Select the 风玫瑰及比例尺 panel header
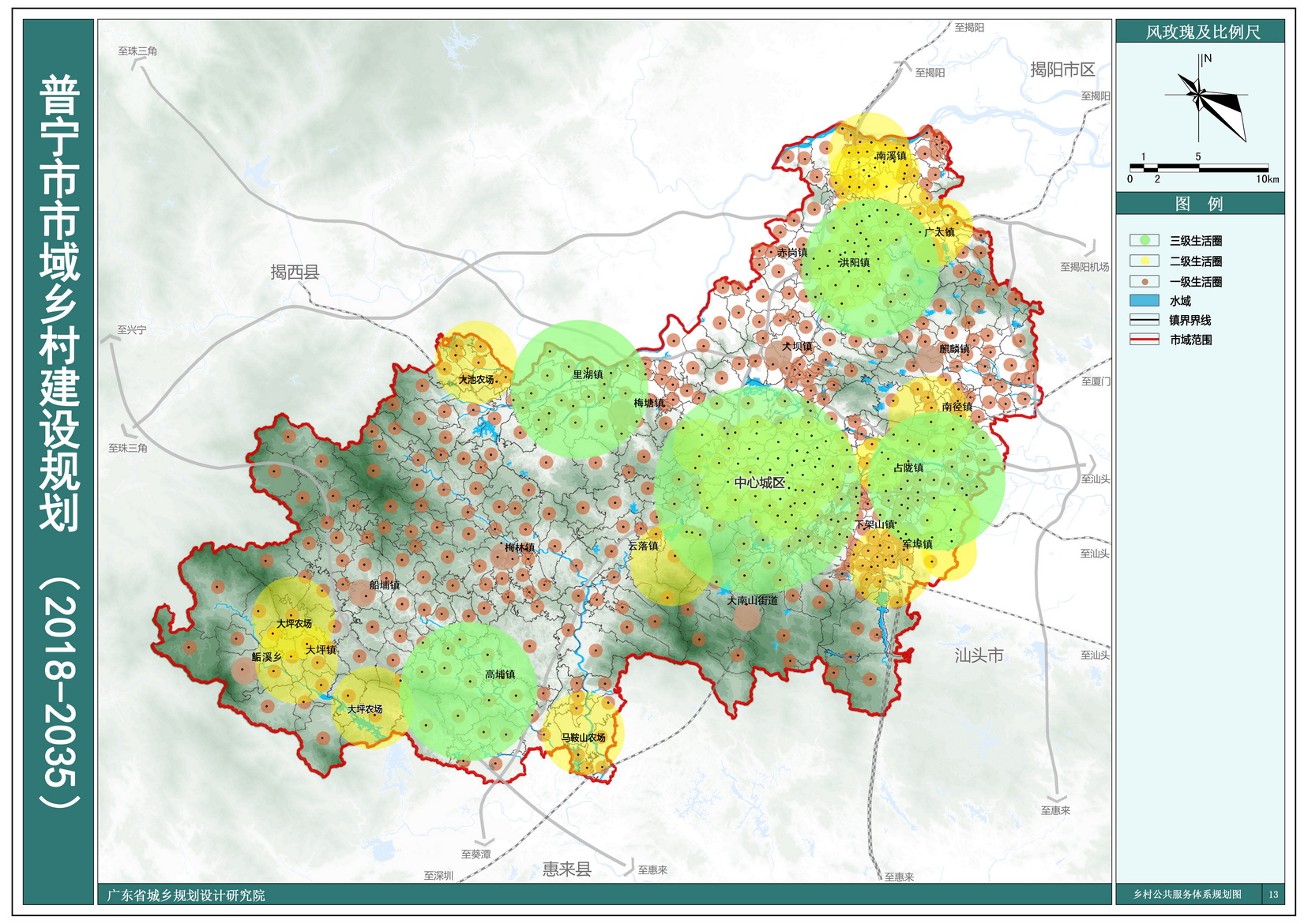The height and width of the screenshot is (924, 1308). tap(1200, 32)
